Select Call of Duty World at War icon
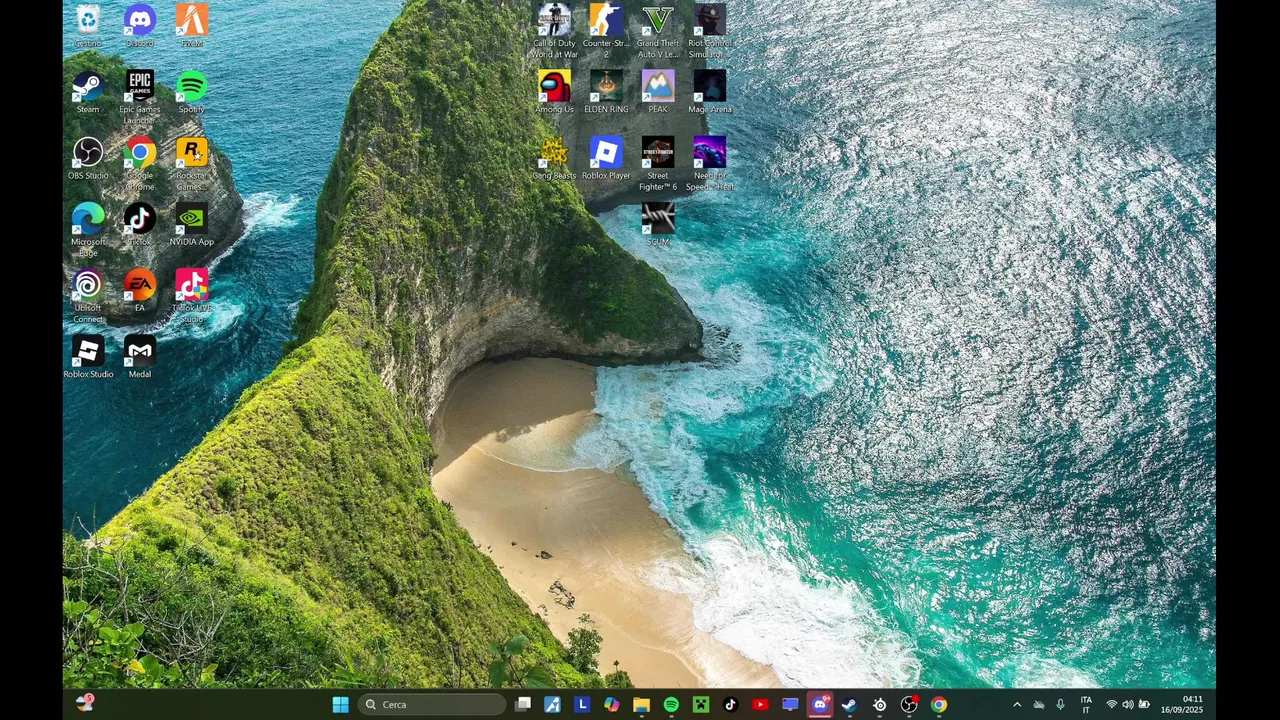Image resolution: width=1280 pixels, height=720 pixels. 554,31
